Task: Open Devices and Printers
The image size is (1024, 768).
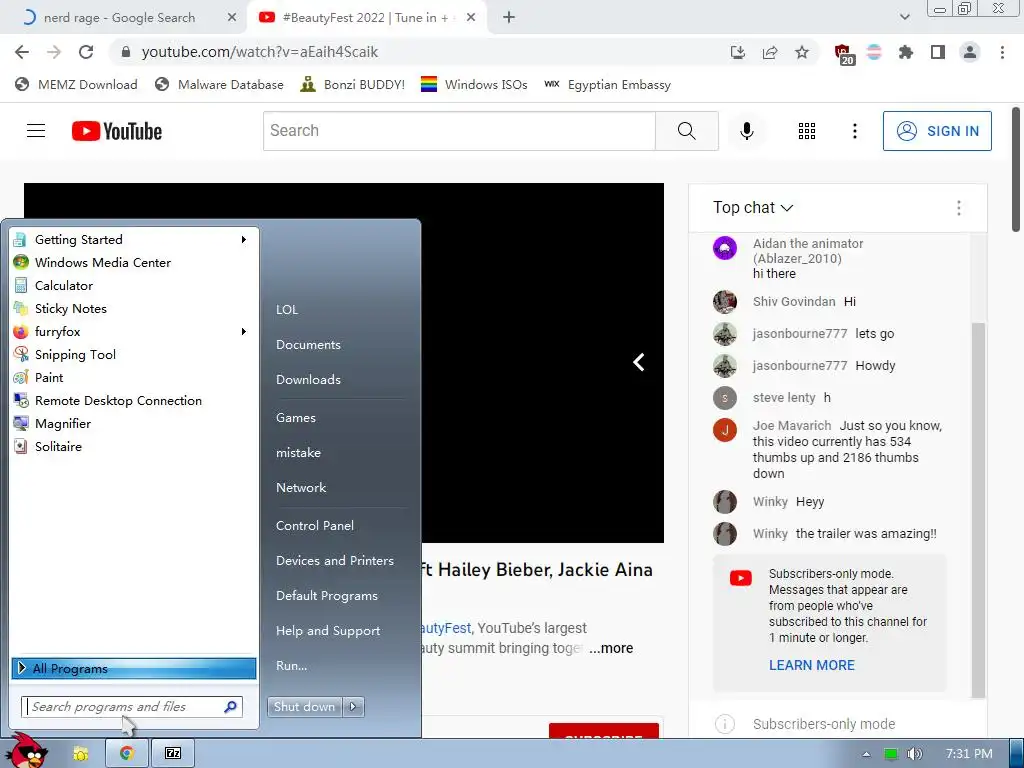Action: (x=335, y=561)
